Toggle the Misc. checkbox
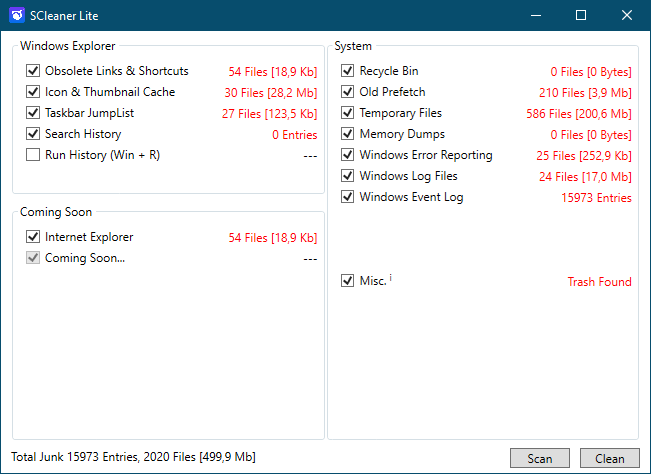651x474 pixels. click(x=348, y=281)
